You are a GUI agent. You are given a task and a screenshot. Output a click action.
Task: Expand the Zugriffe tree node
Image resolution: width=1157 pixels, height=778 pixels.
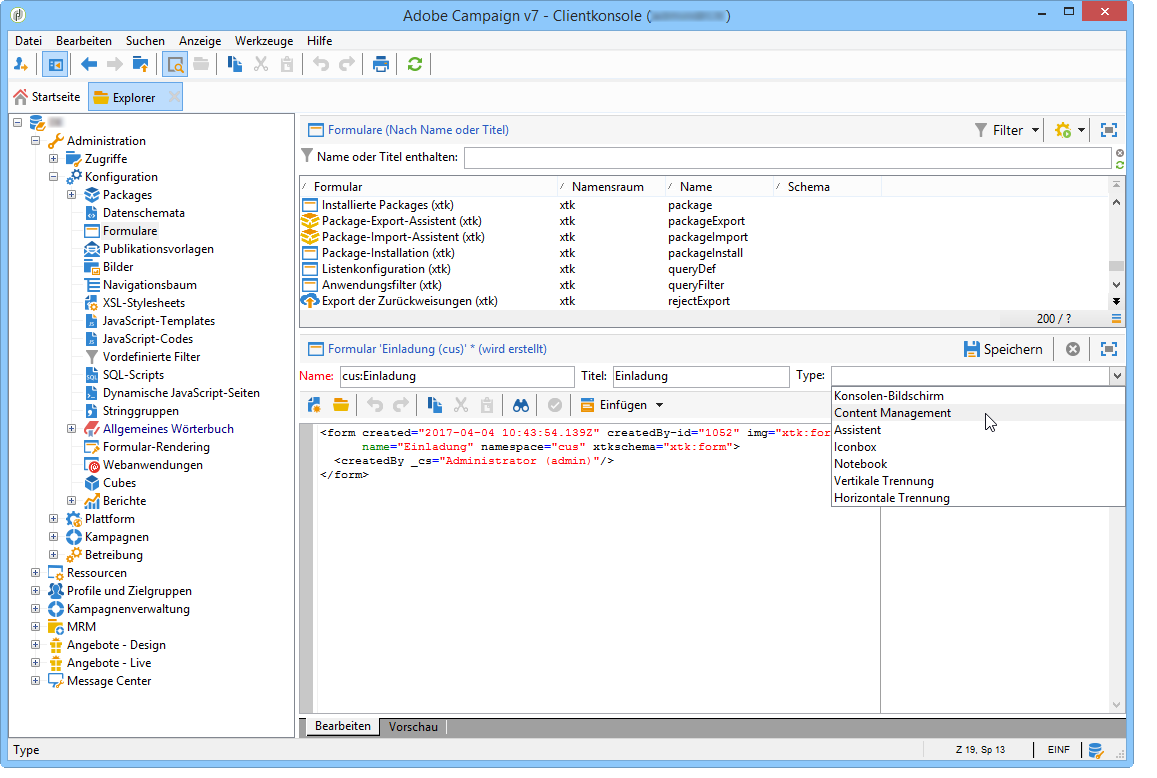[53, 159]
